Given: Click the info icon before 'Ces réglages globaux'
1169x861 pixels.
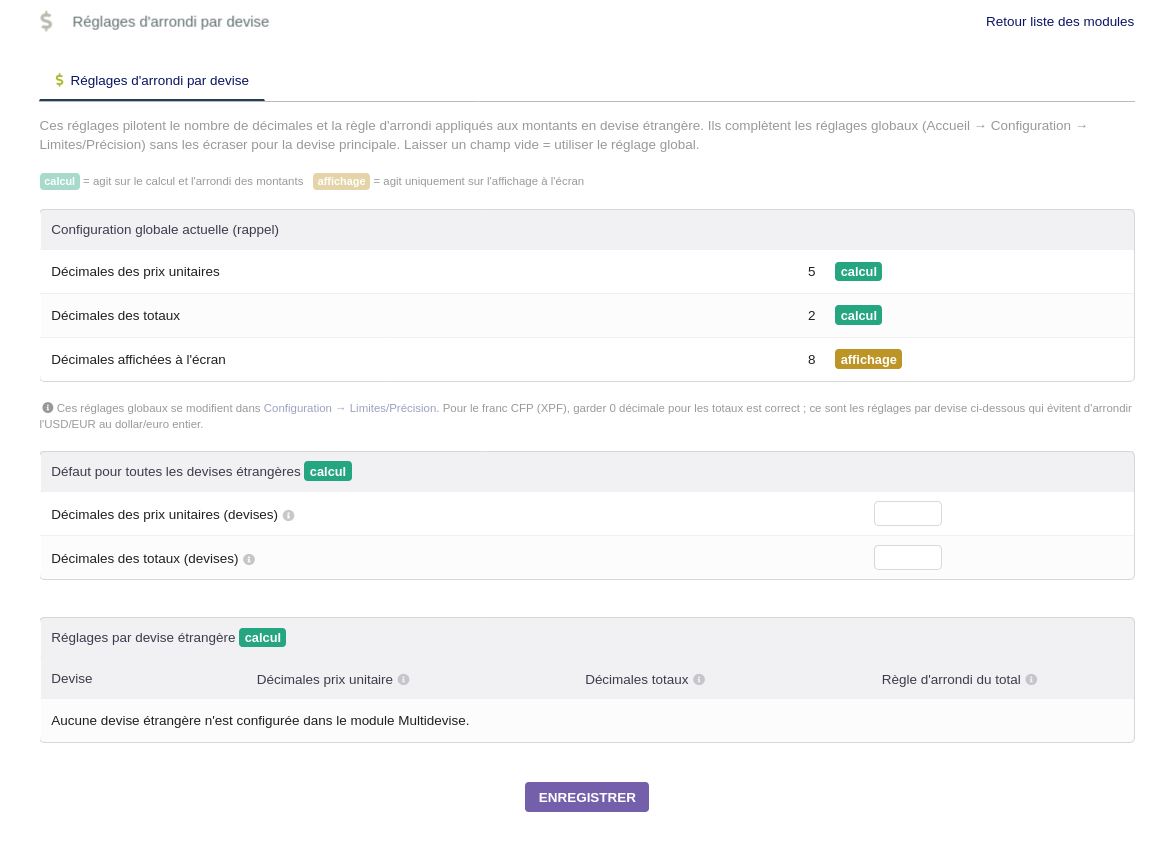Looking at the screenshot, I should 48,408.
